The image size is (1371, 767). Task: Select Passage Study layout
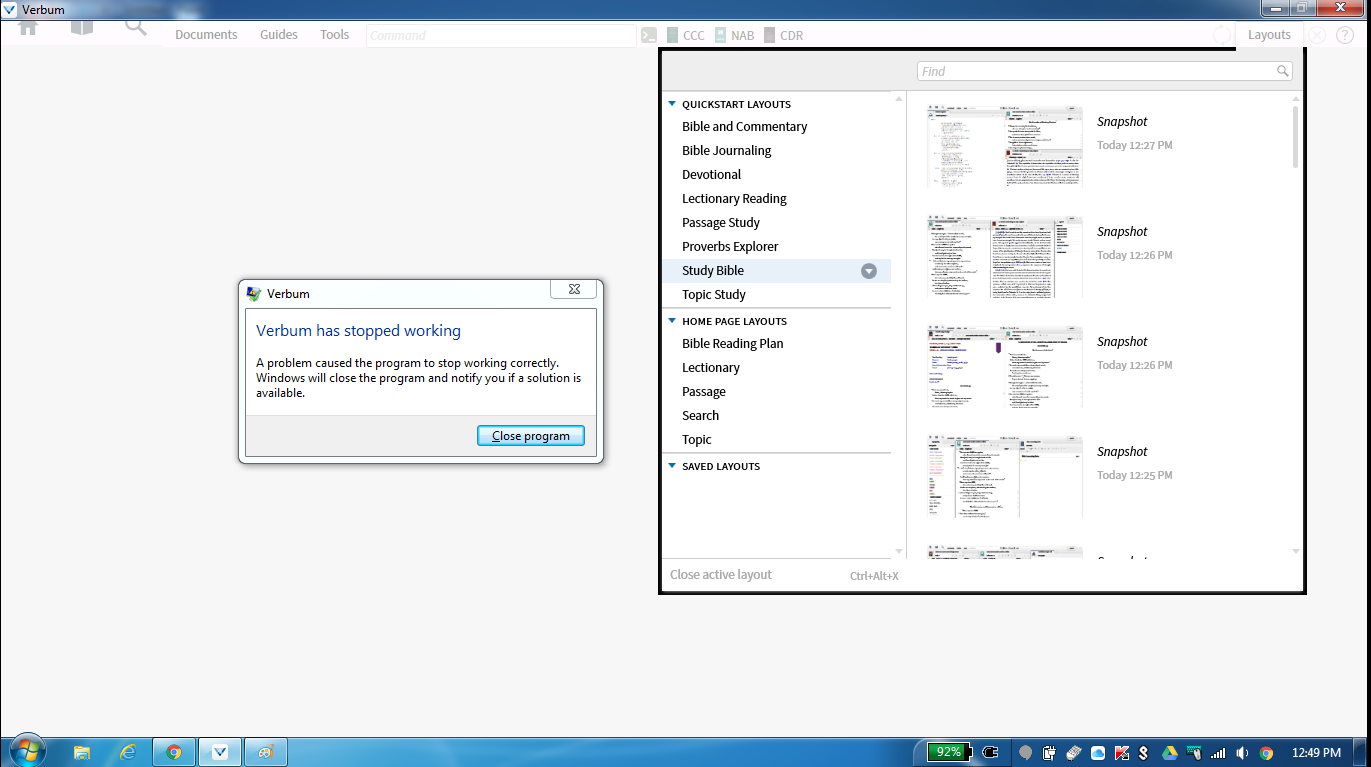click(721, 223)
